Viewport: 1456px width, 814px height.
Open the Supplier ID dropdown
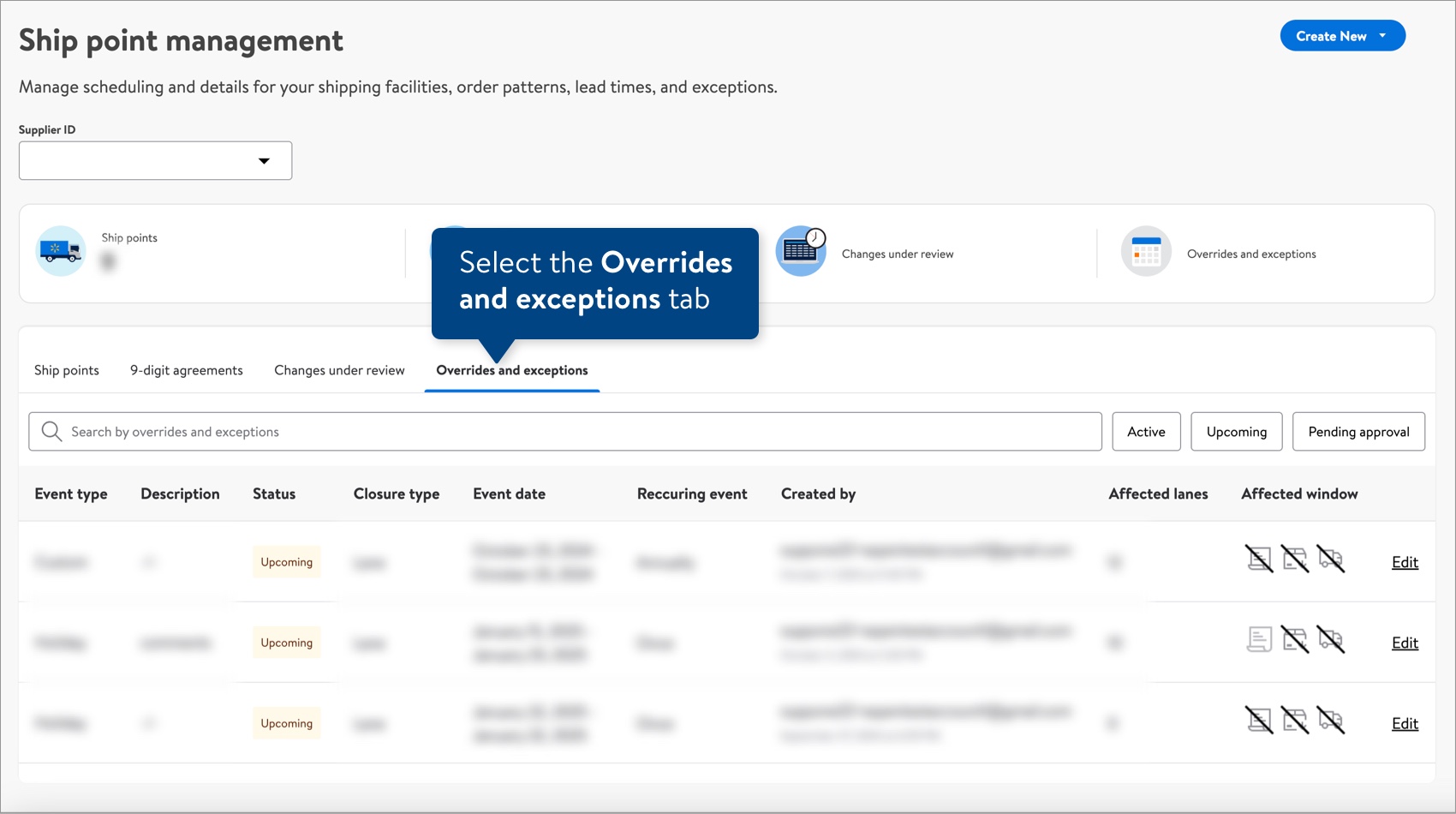(156, 161)
